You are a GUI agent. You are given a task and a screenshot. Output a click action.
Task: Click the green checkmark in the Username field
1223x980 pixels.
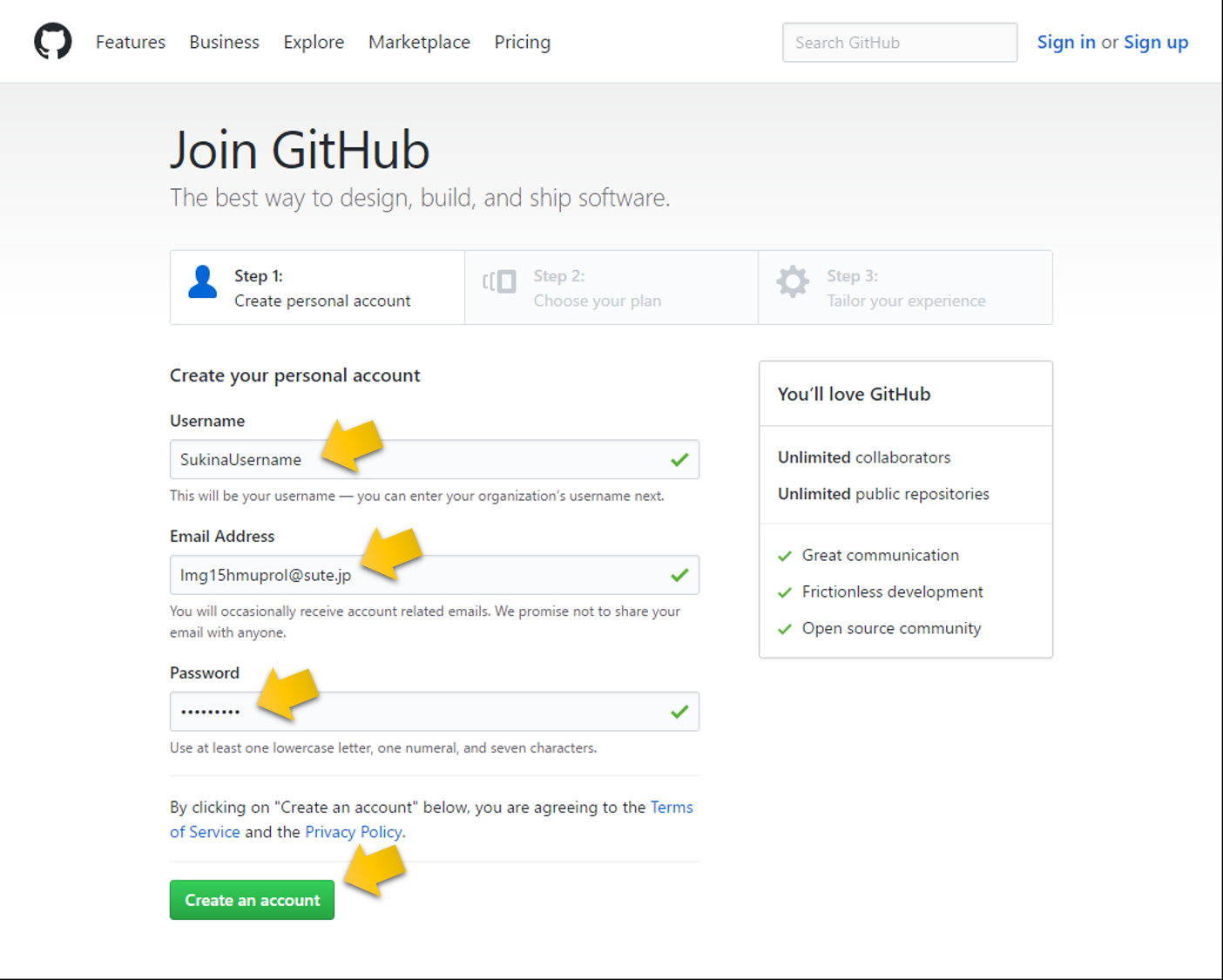679,460
